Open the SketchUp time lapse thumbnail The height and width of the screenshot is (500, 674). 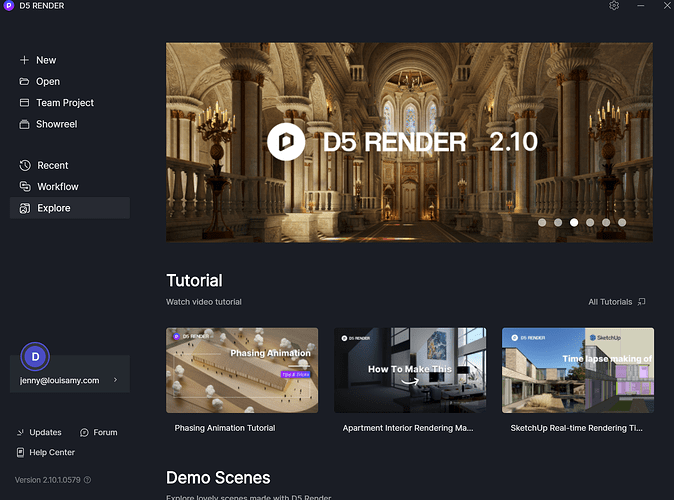578,370
